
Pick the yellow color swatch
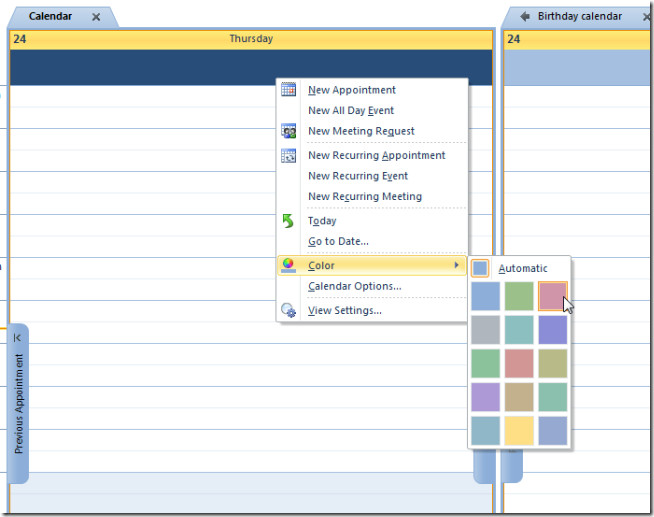519,431
